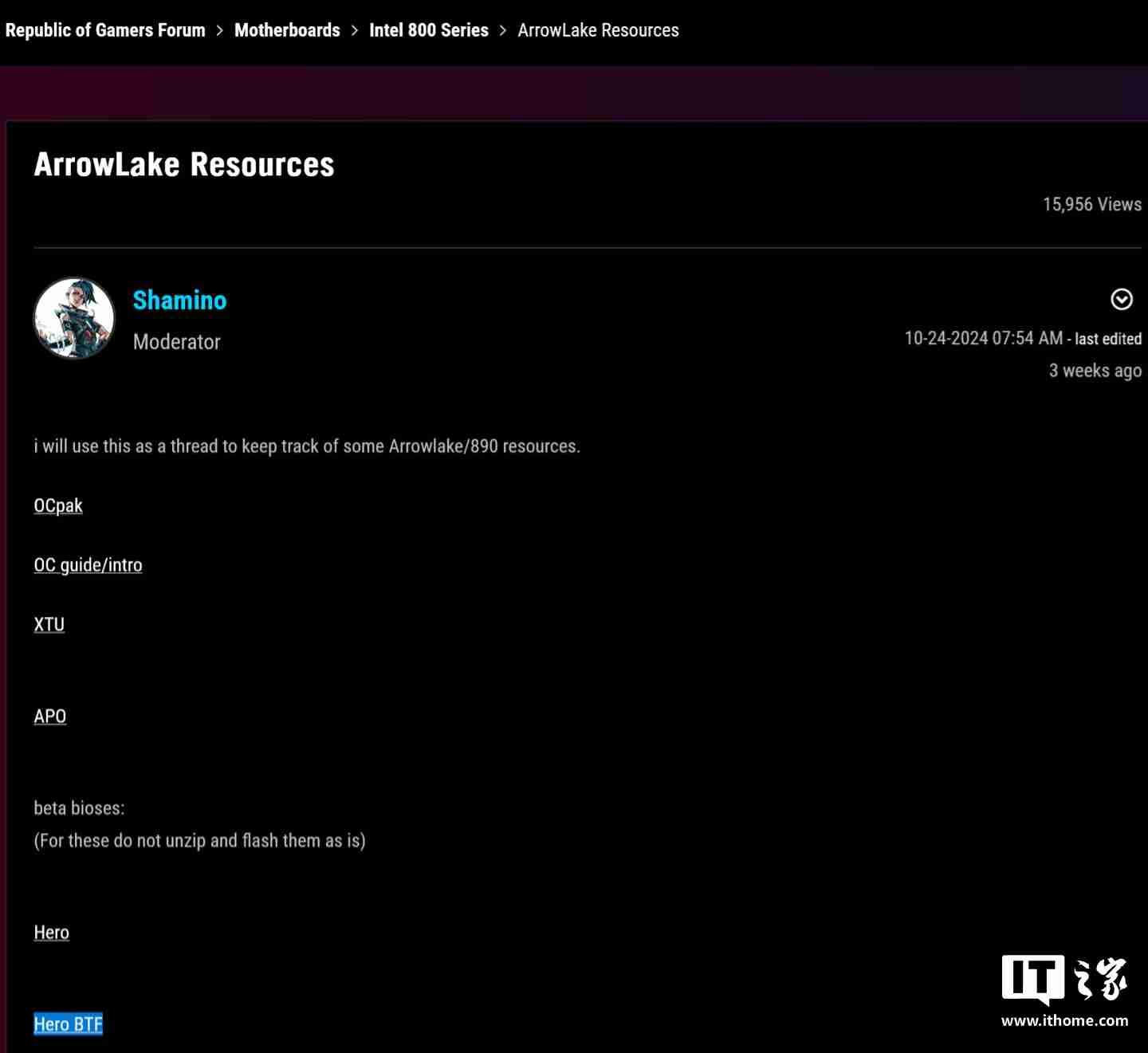1148x1053 pixels.
Task: Click the chevron after Republic of Gamers Forum
Action: pyautogui.click(x=220, y=30)
